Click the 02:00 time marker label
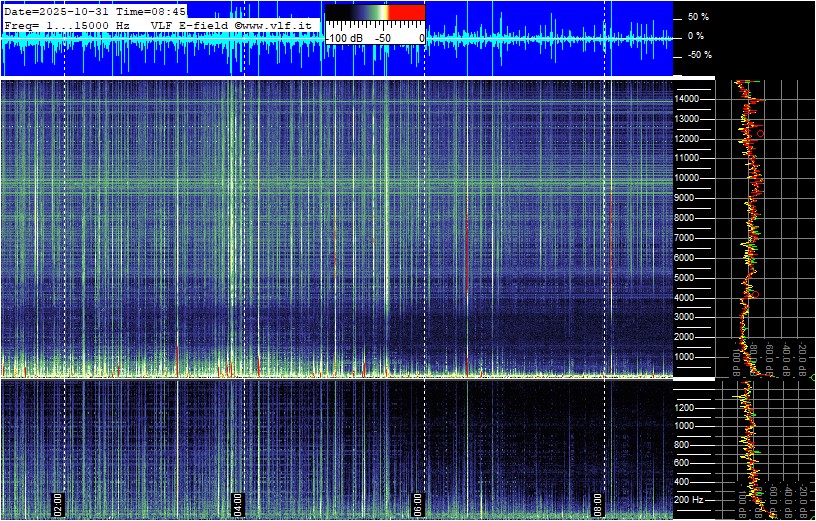 click(57, 503)
